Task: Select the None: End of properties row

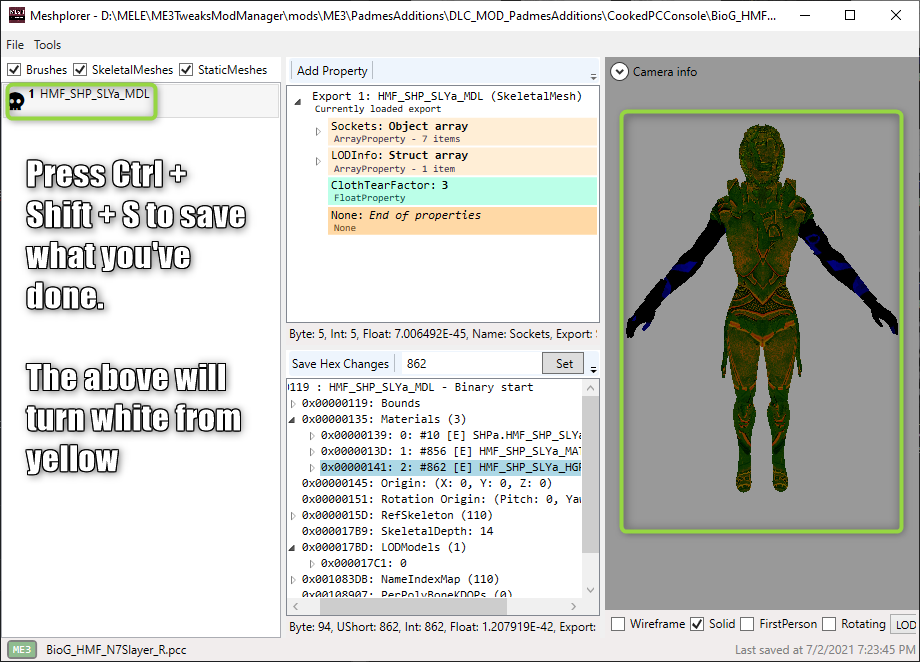Action: click(462, 221)
